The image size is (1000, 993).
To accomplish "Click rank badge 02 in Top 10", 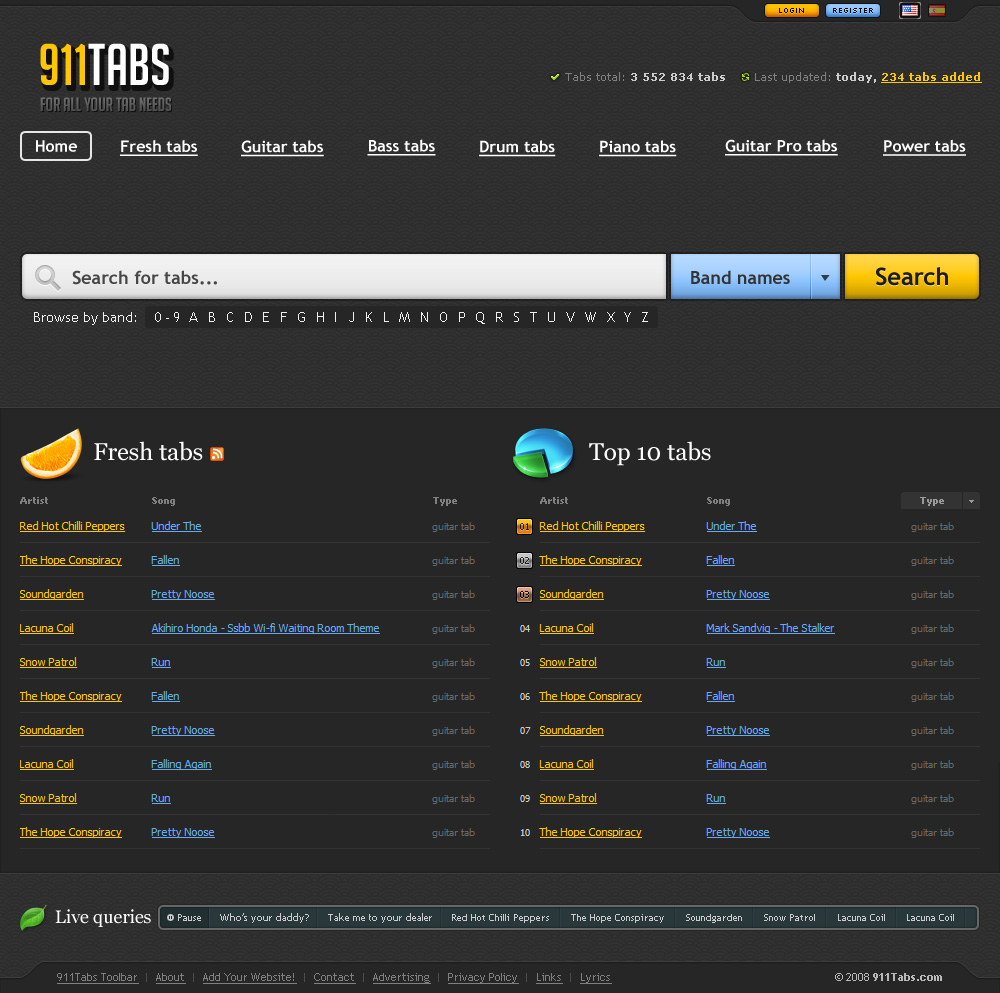I will 524,561.
